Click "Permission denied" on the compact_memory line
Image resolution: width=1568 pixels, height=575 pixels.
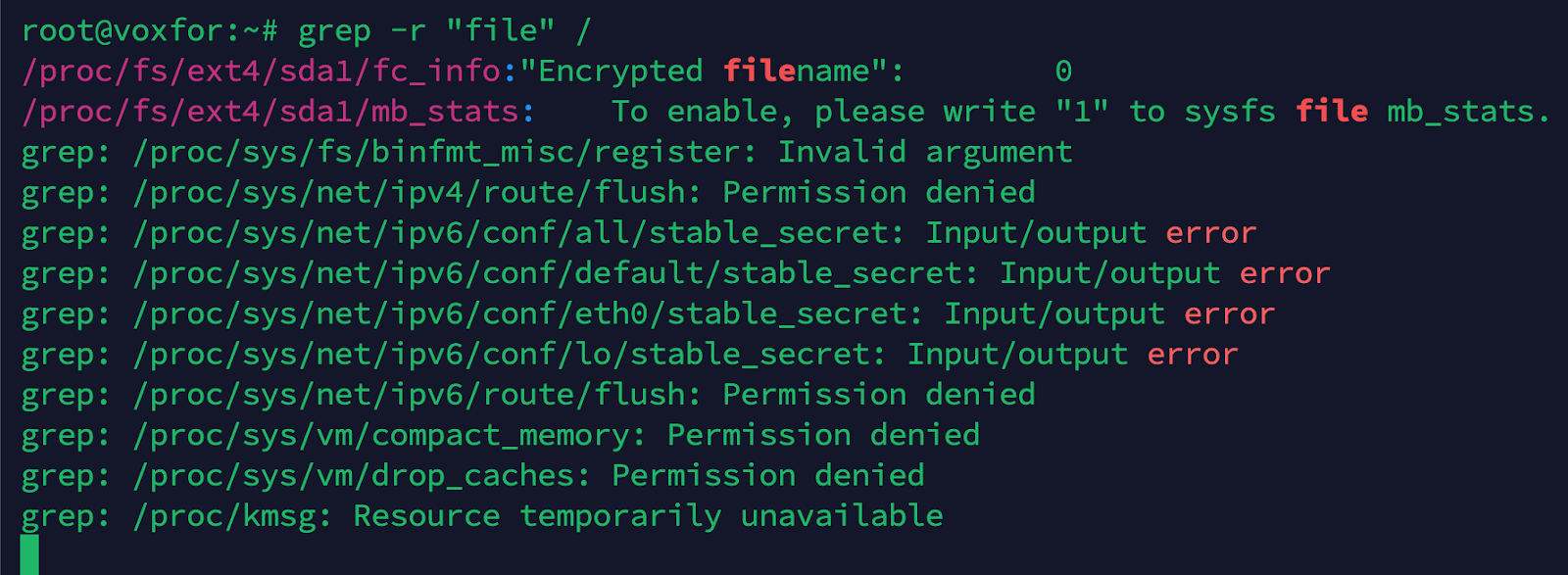click(822, 435)
